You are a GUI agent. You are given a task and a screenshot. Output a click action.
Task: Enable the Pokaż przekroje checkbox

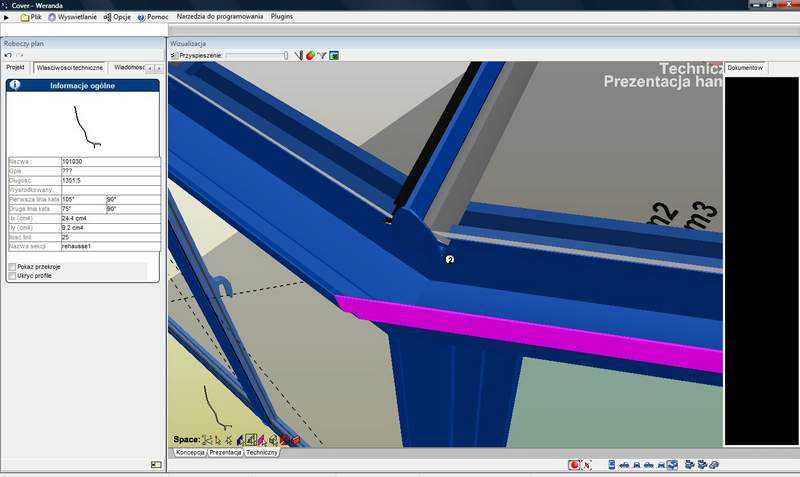(12, 267)
